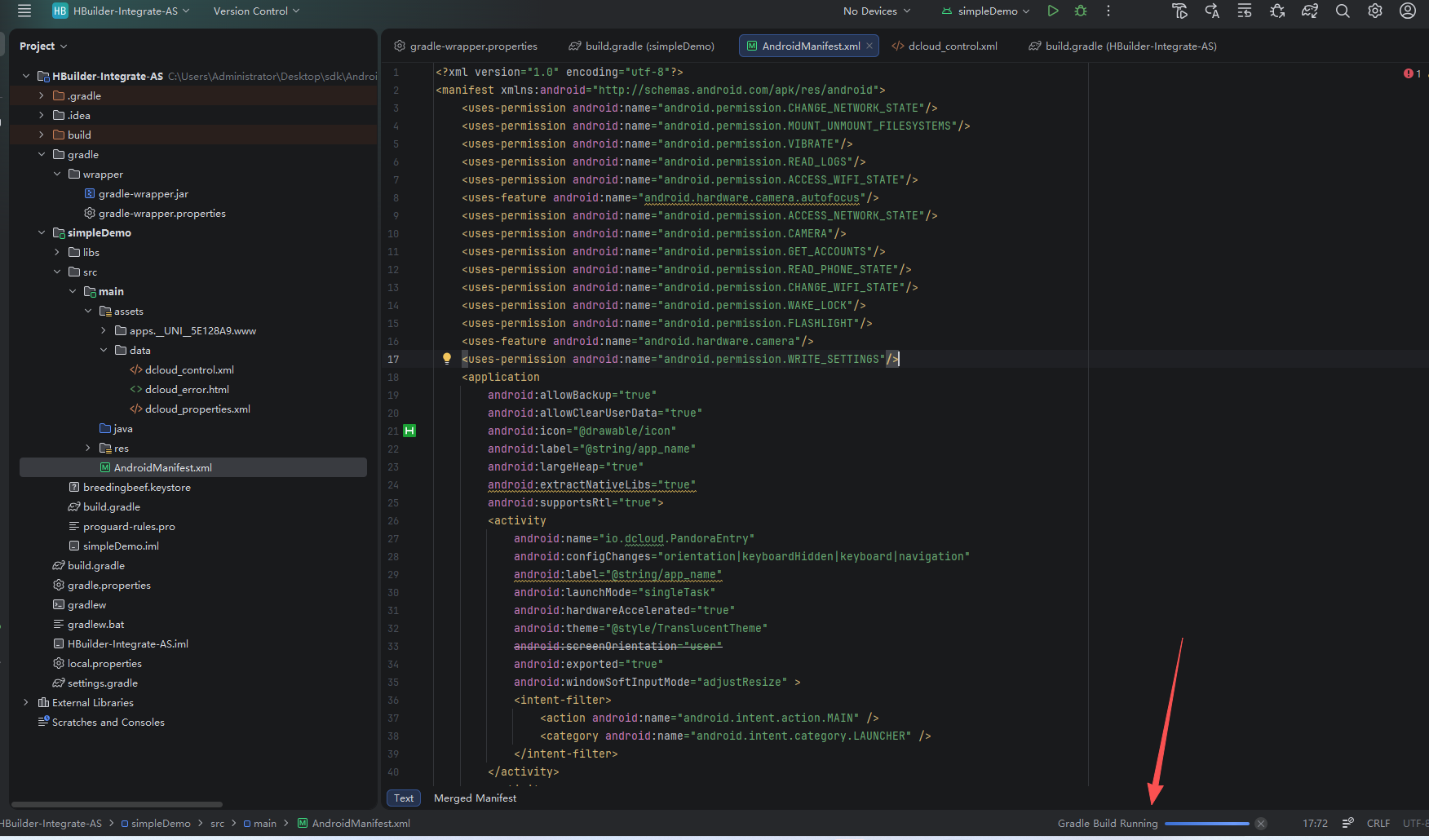The height and width of the screenshot is (840, 1429).
Task: Sync project with Gradle files icon
Action: 1310,11
